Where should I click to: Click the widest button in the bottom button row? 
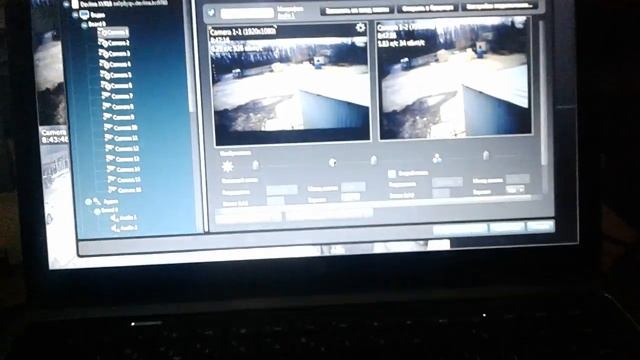pyautogui.click(x=460, y=229)
